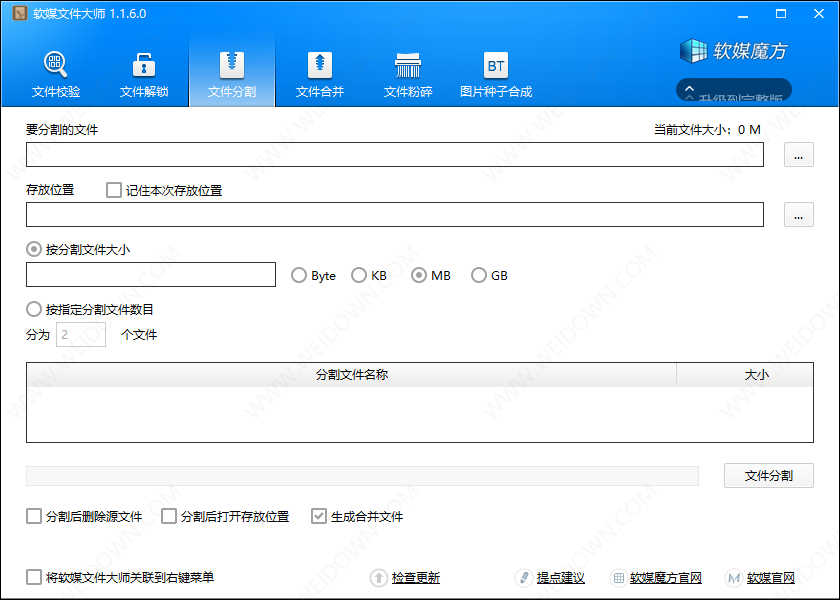Image resolution: width=840 pixels, height=600 pixels.
Task: Choose the KB unit
Action: pyautogui.click(x=358, y=275)
